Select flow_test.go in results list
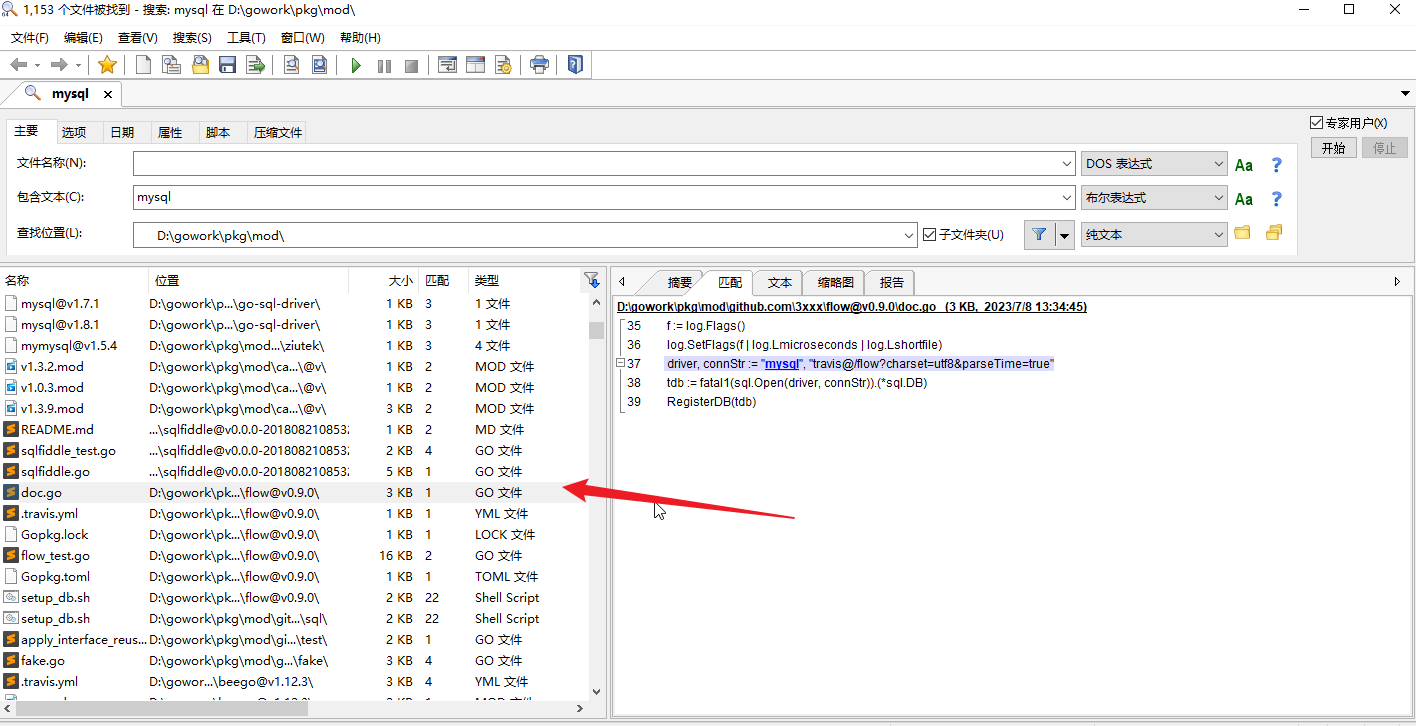Screen dimensions: 1416x726 tap(55, 556)
